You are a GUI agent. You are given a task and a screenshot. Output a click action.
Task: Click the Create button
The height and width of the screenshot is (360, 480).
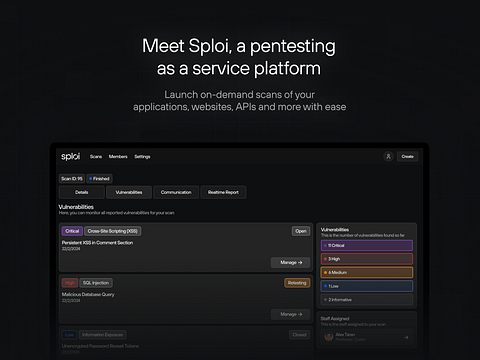407,156
